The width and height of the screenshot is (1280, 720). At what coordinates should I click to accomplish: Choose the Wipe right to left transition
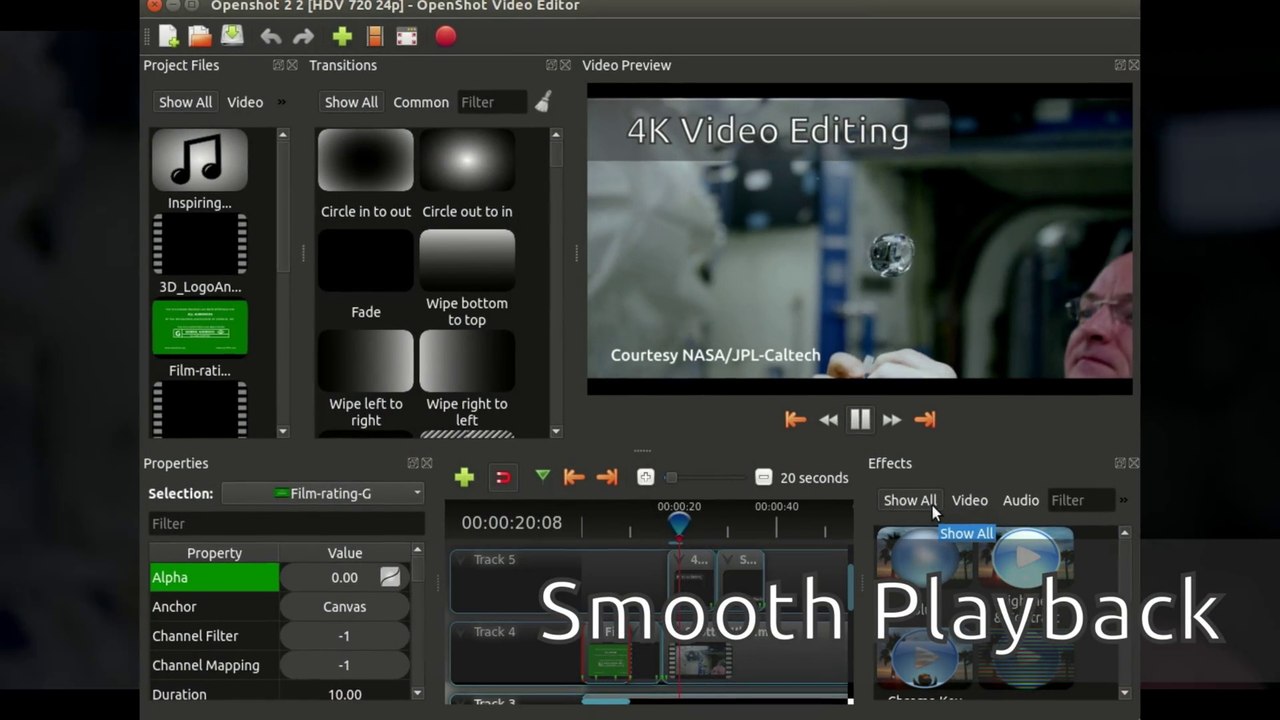click(467, 361)
